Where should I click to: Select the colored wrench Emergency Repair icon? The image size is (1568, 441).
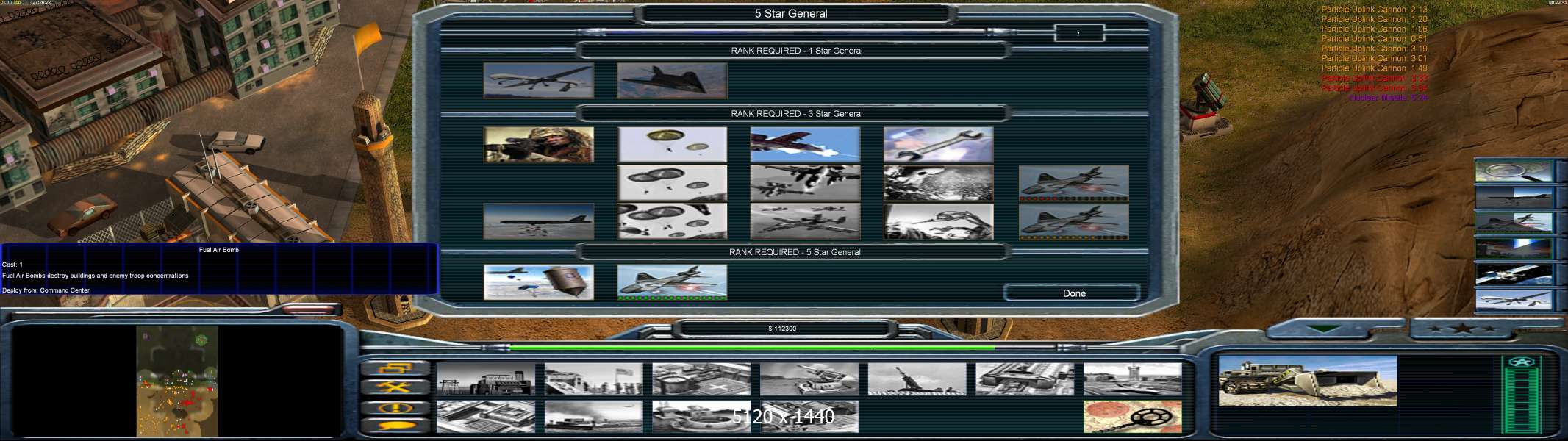coord(937,145)
